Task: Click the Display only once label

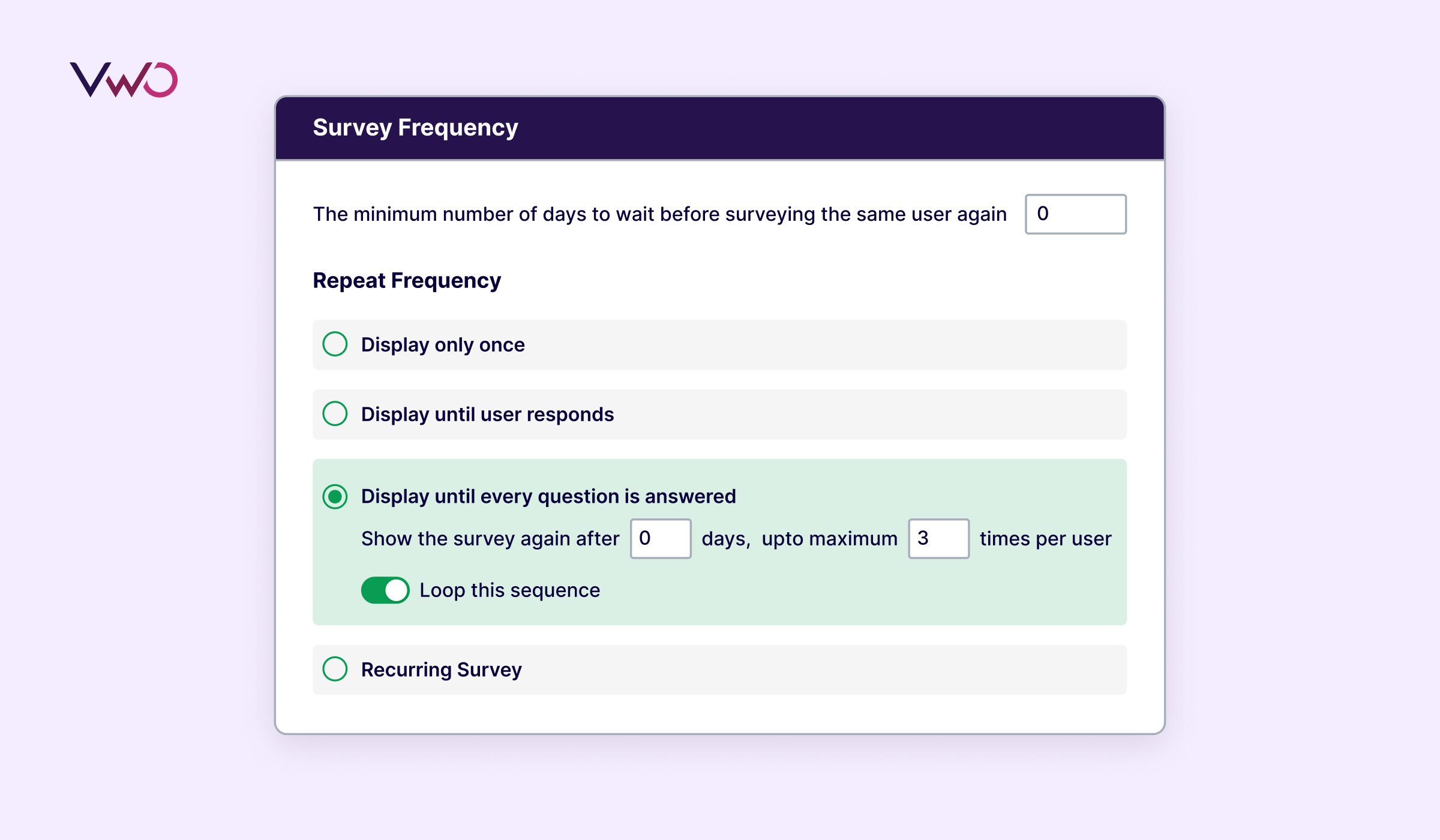Action: point(443,345)
